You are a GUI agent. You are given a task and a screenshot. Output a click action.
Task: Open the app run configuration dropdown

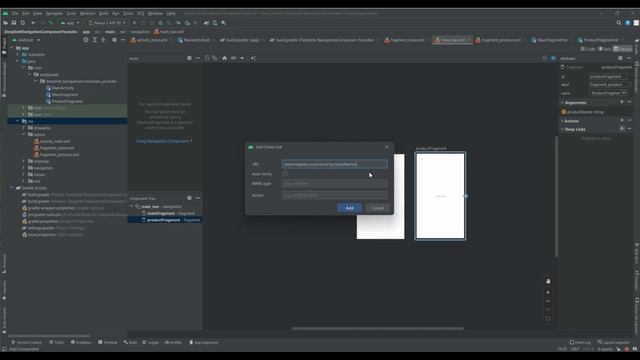coord(70,23)
